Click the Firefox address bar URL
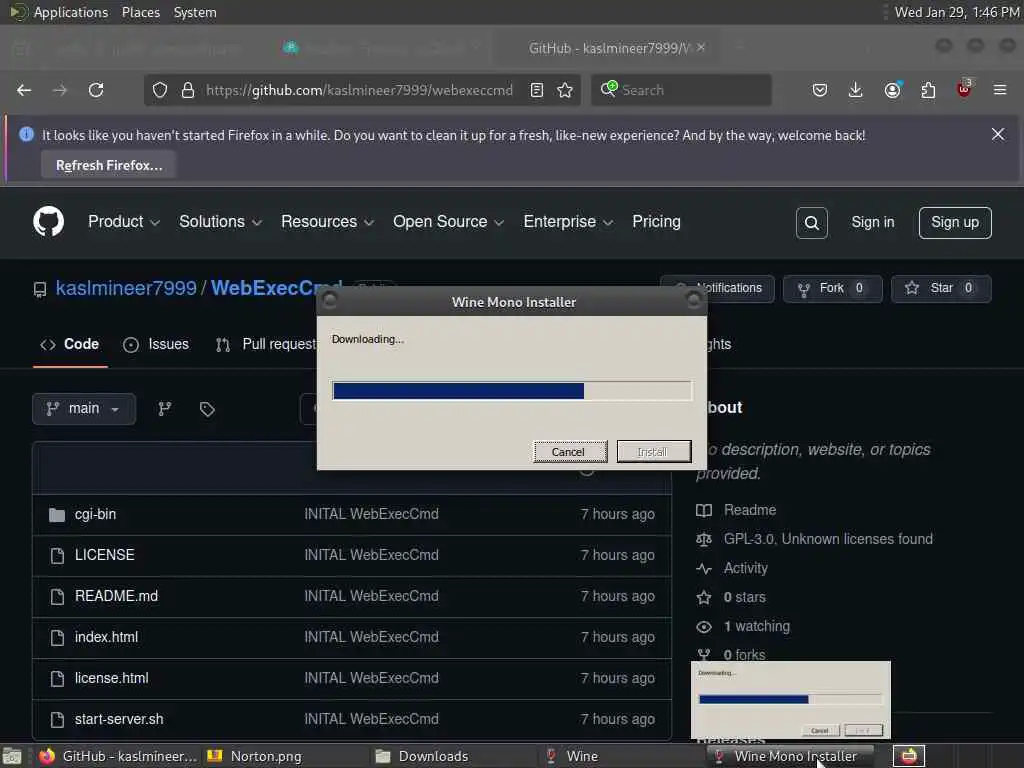1024x768 pixels. (359, 90)
